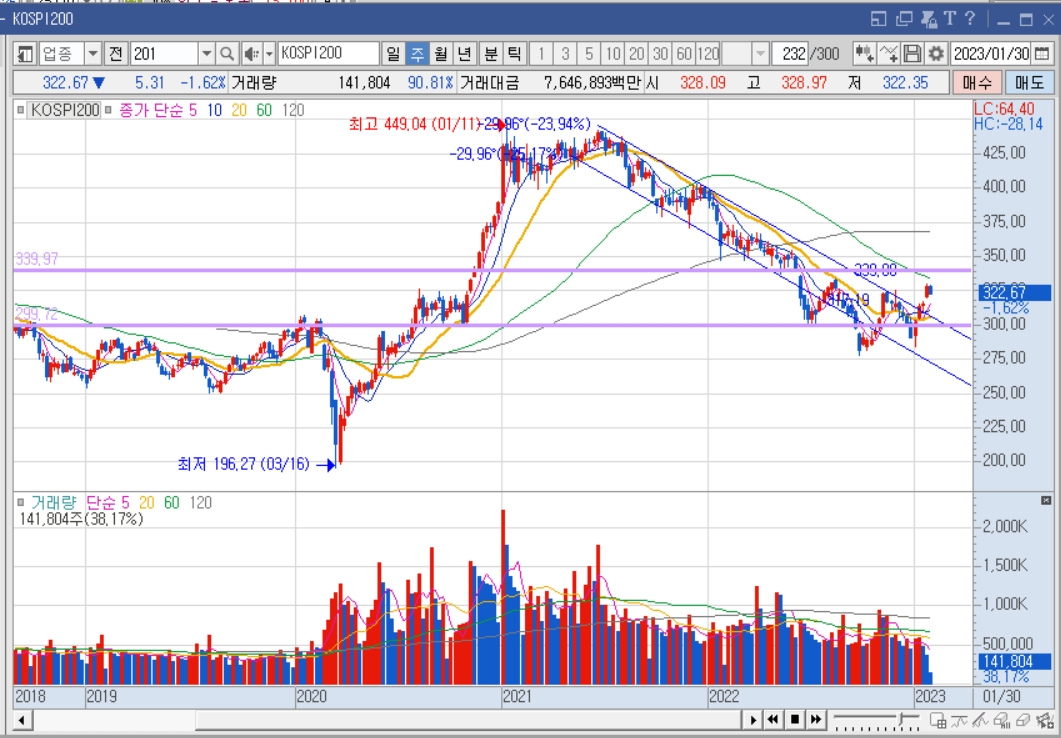Click the 최저 196.27 low marker label
This screenshot has width=1061, height=738.
click(244, 464)
